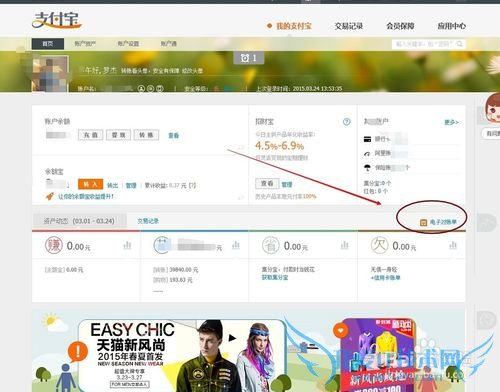Click the orange heart icon on promo card
The image size is (500, 392).
(x=340, y=331)
